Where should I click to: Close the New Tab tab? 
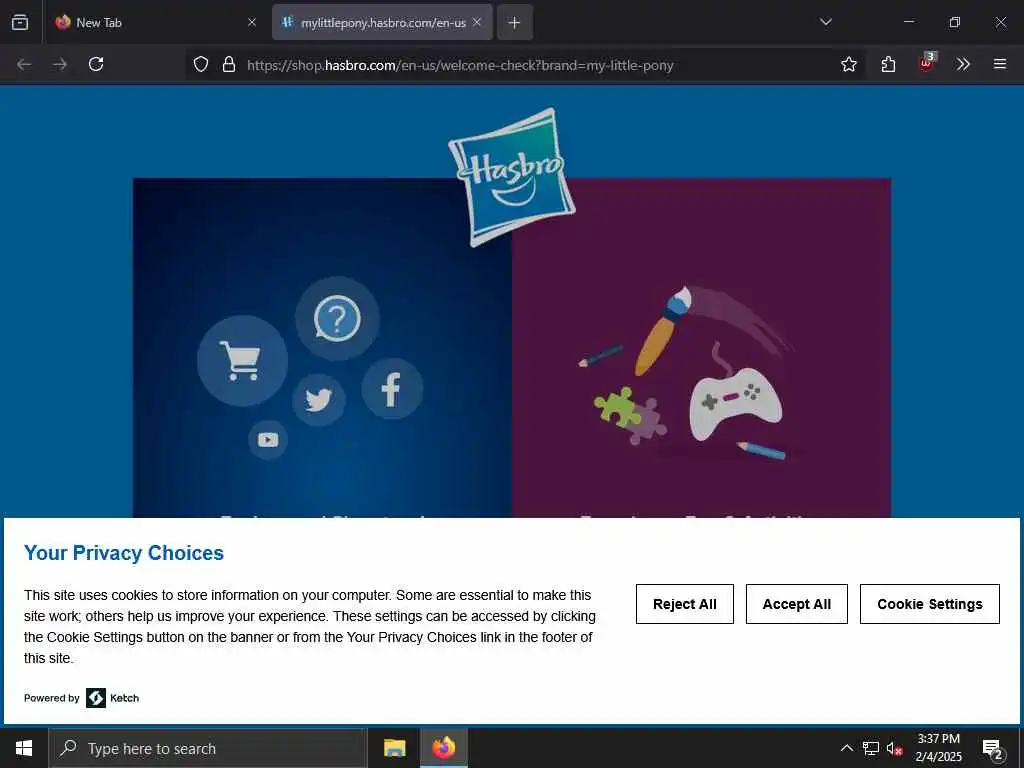click(252, 22)
